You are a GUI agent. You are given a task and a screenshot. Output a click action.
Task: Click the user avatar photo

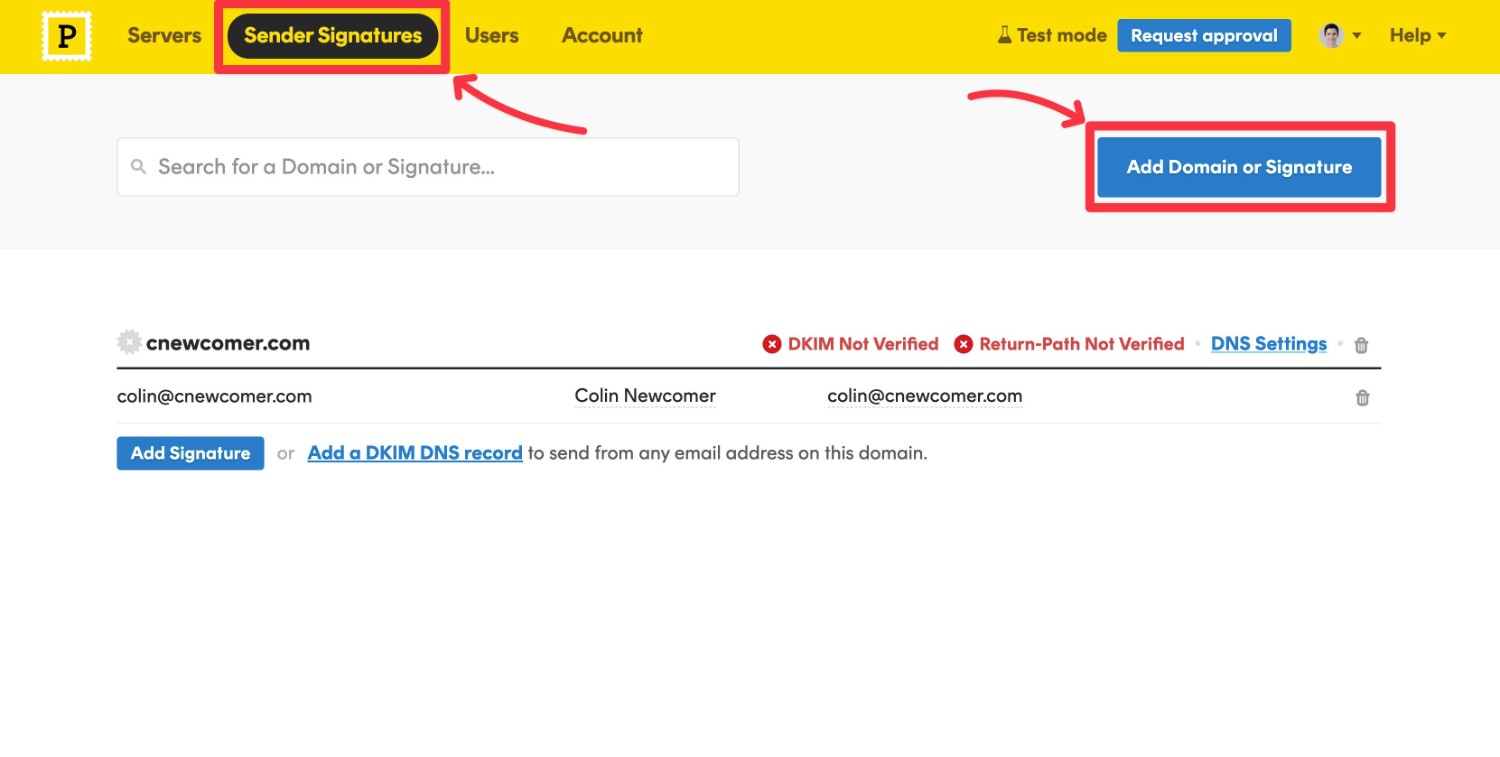[x=1331, y=36]
